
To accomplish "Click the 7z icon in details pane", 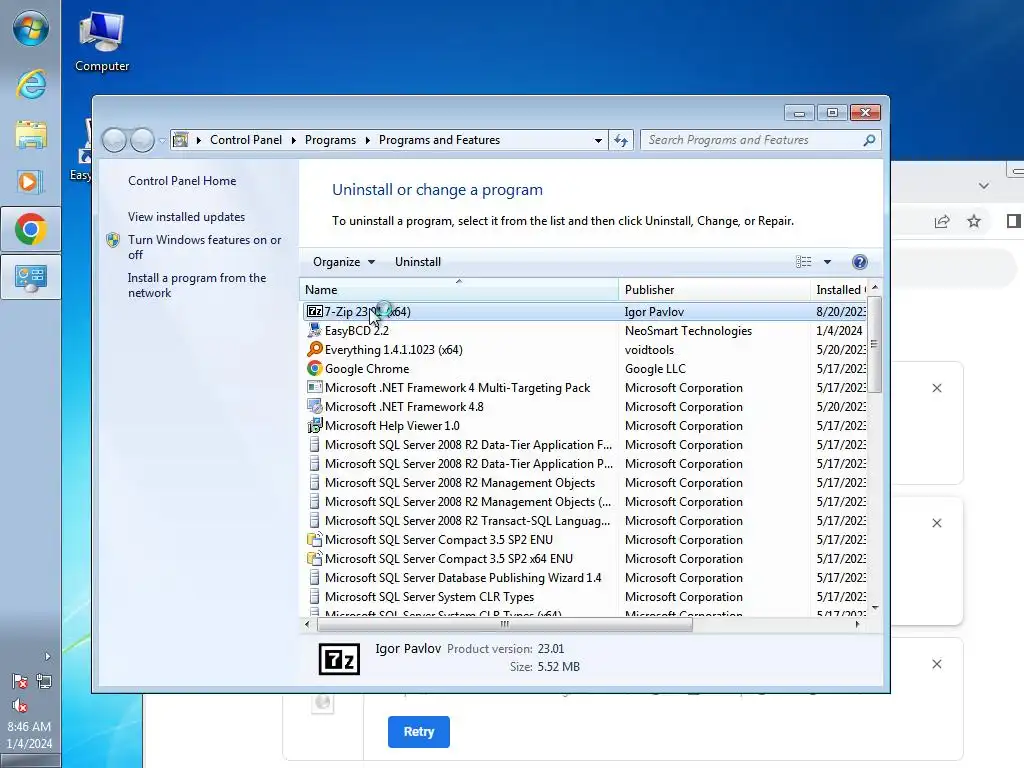I will click(x=339, y=659).
